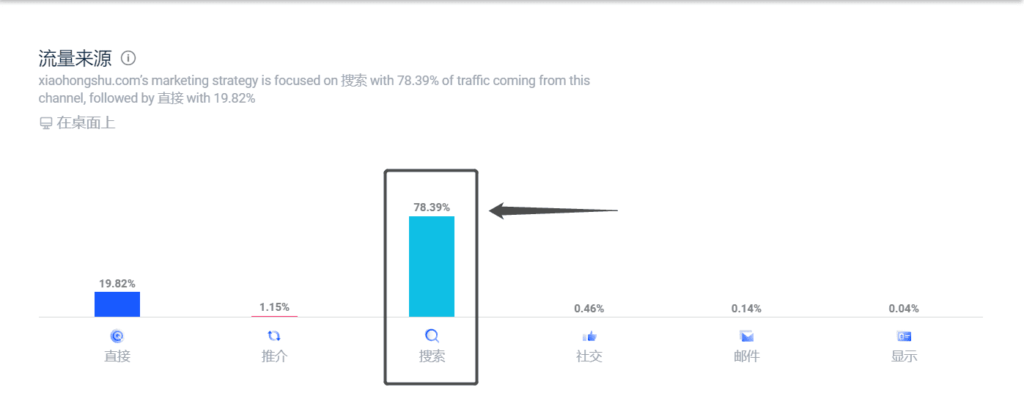Click the 流量来源 heading
This screenshot has height=393, width=1024.
tap(75, 58)
